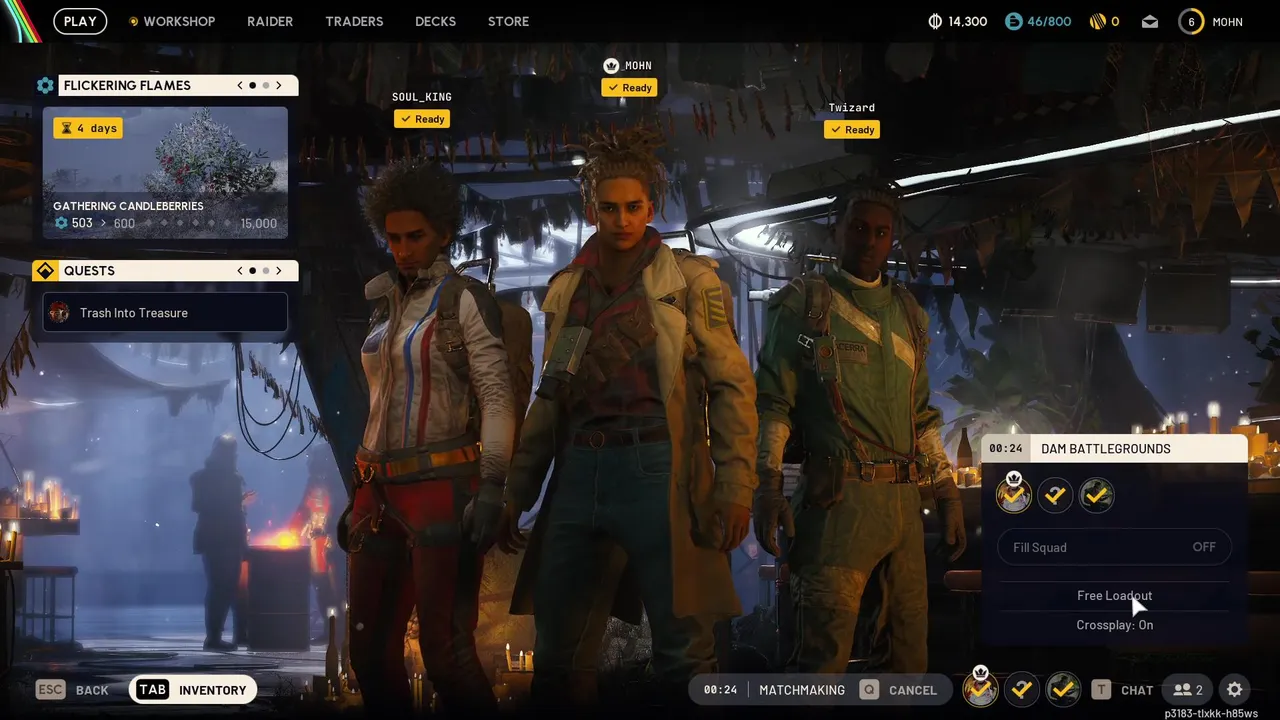Click the squad leader avatar in map panel
1280x720 pixels.
1013,494
